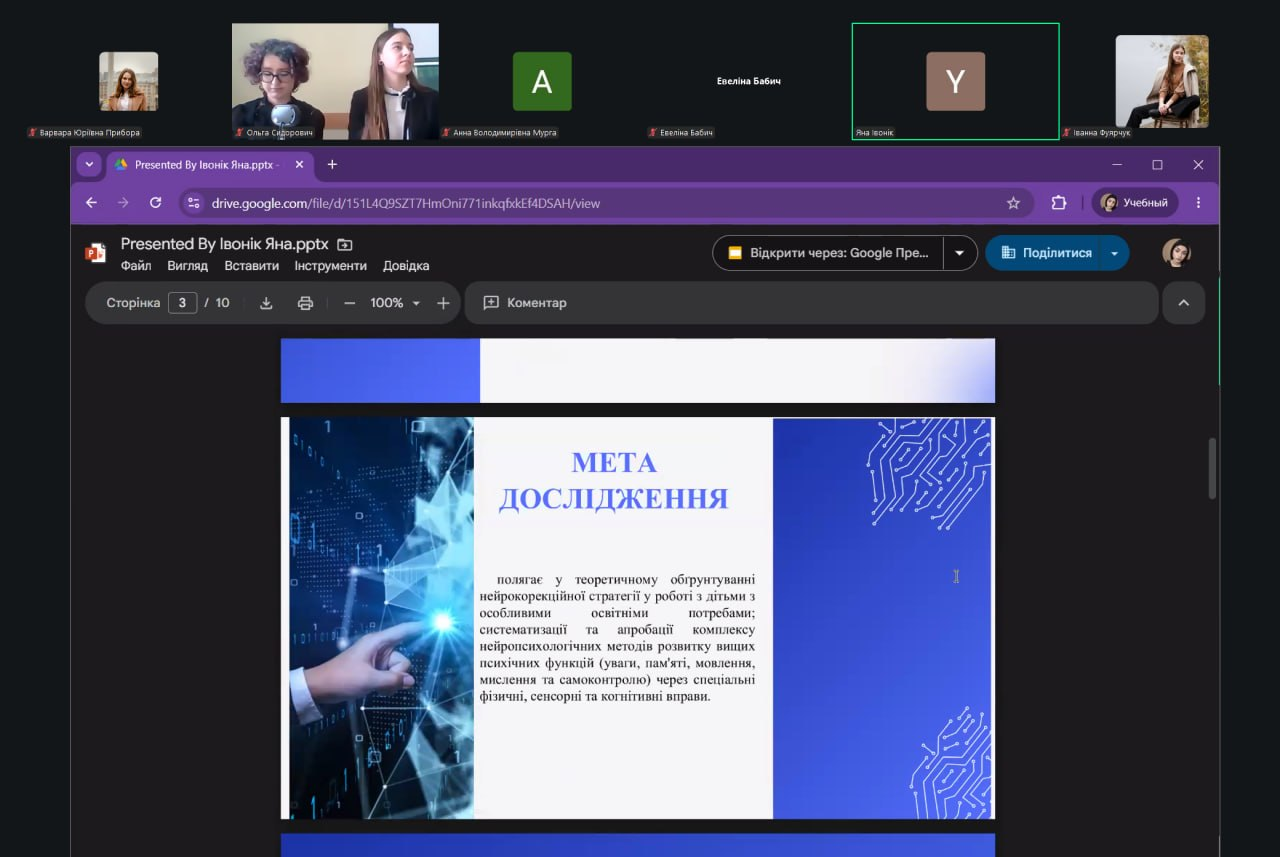Select the Евеліна Бабич participant tile
The image size is (1280, 857).
(748, 81)
